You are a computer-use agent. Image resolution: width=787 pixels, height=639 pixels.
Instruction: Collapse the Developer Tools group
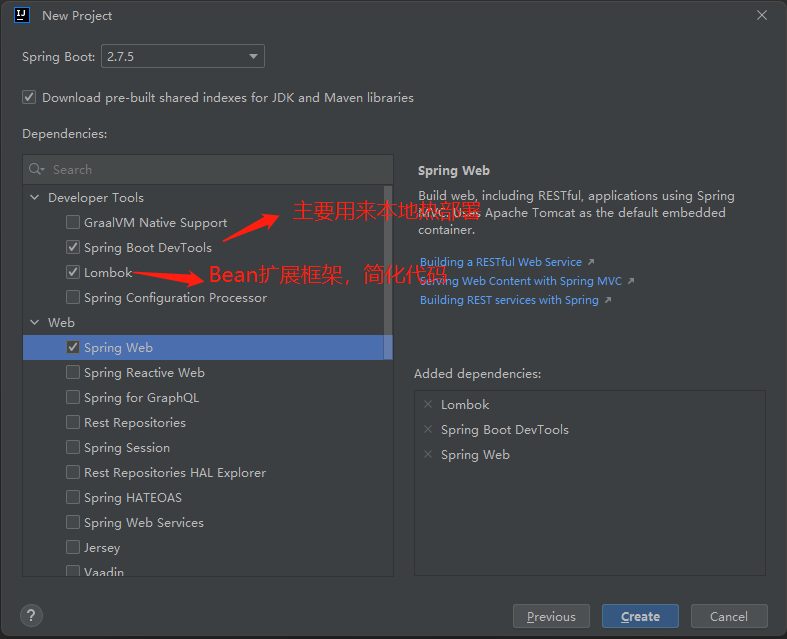coord(35,197)
